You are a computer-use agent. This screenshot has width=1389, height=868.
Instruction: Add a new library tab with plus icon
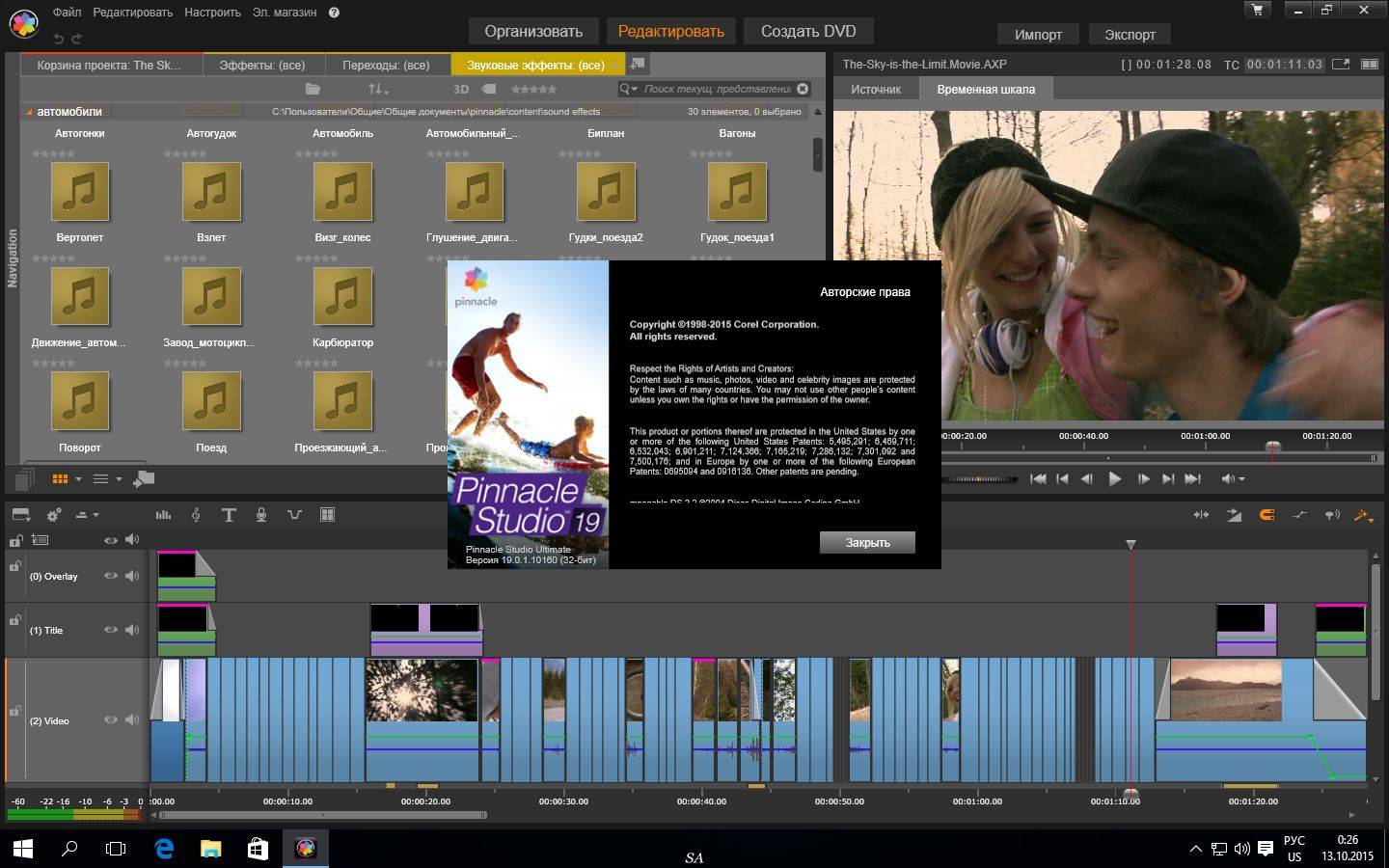[637, 64]
